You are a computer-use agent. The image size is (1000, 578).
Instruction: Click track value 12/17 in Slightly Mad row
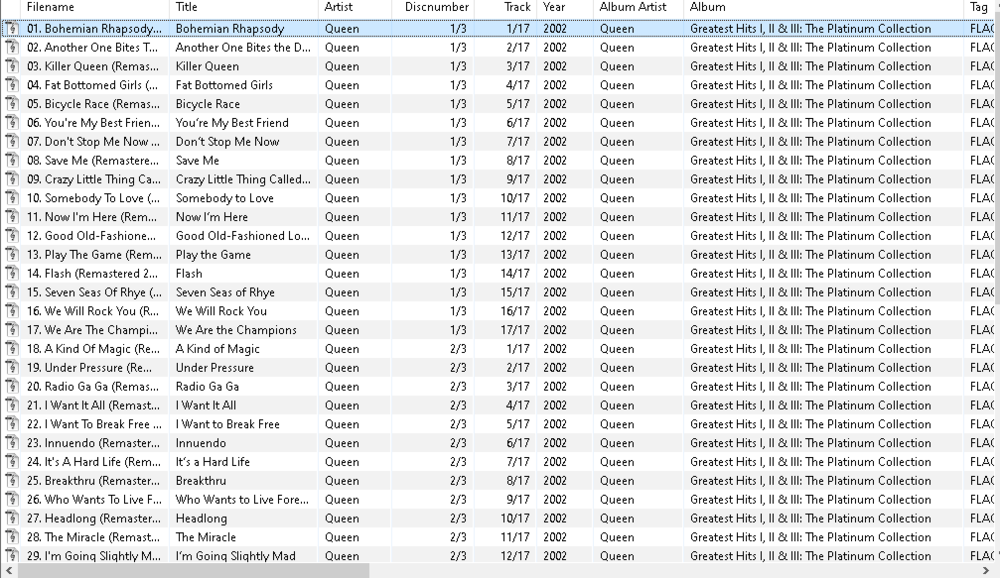pyautogui.click(x=515, y=556)
